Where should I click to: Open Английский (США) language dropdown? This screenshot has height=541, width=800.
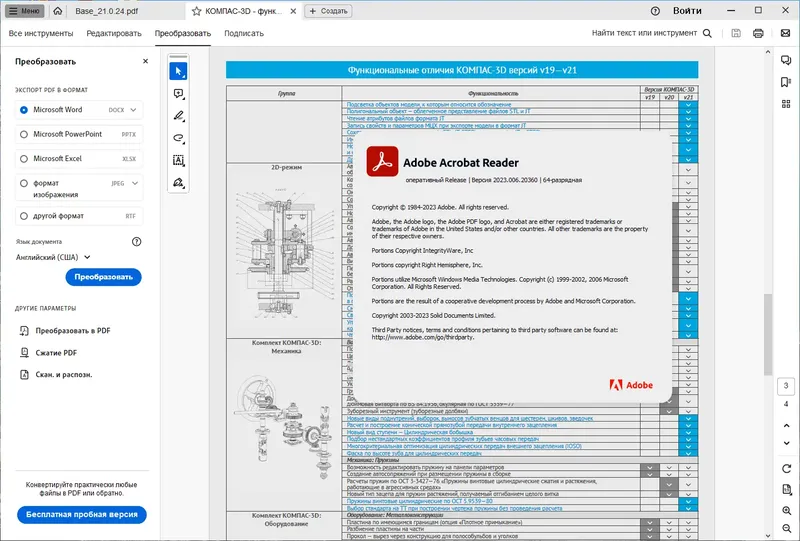coord(53,257)
